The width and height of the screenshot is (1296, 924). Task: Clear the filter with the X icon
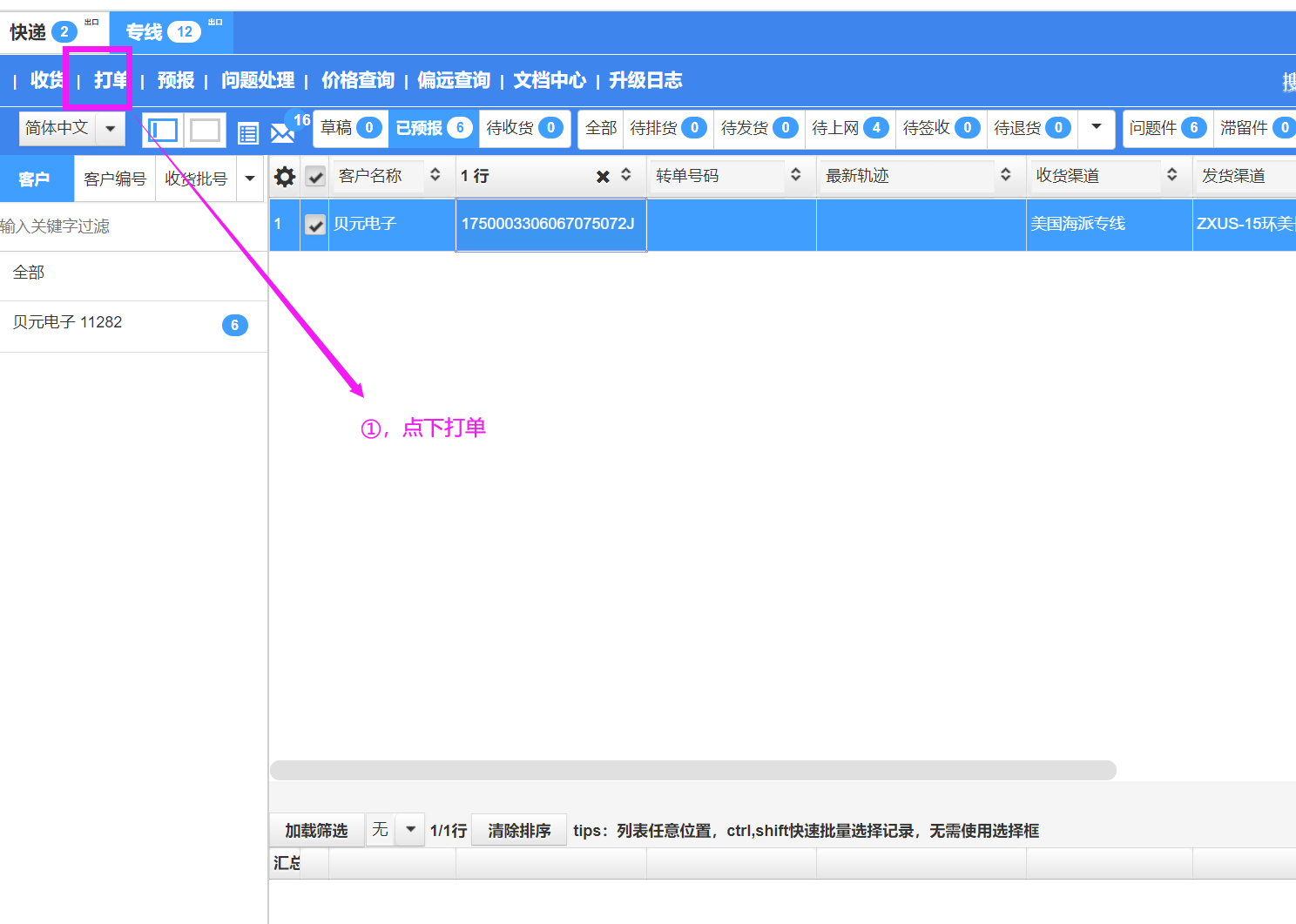tap(602, 177)
